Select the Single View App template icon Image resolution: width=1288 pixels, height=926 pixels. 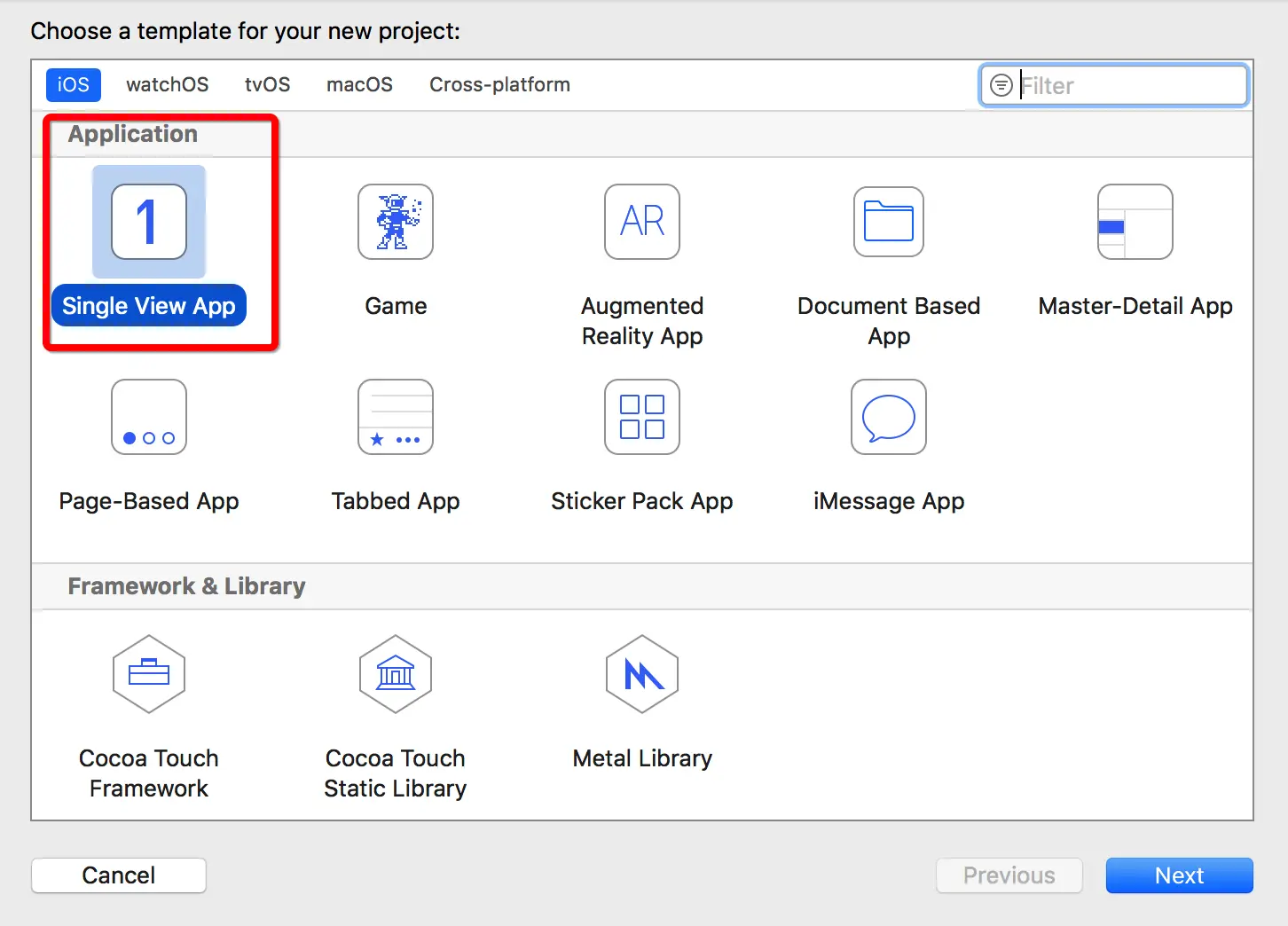149,222
